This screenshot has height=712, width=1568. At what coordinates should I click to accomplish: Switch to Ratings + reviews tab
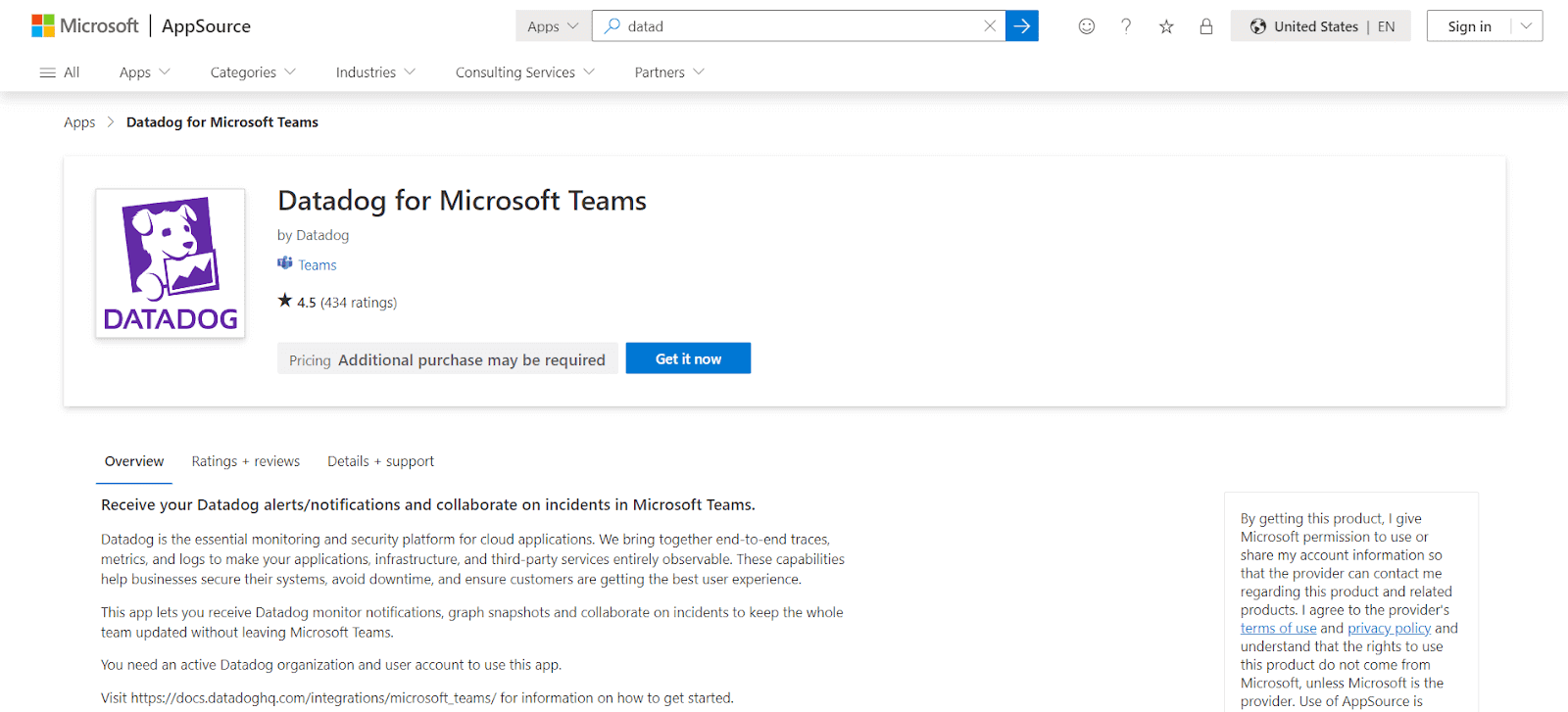pos(246,461)
